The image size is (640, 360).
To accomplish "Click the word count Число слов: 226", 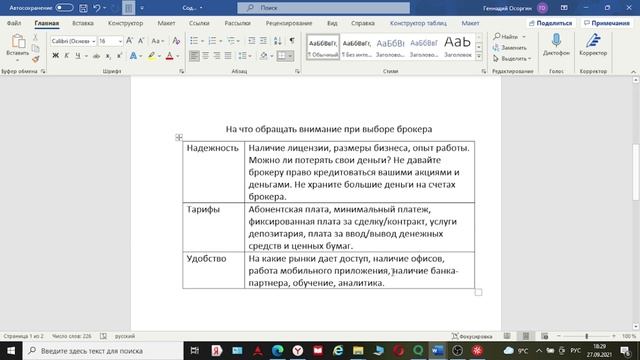I will coord(71,336).
